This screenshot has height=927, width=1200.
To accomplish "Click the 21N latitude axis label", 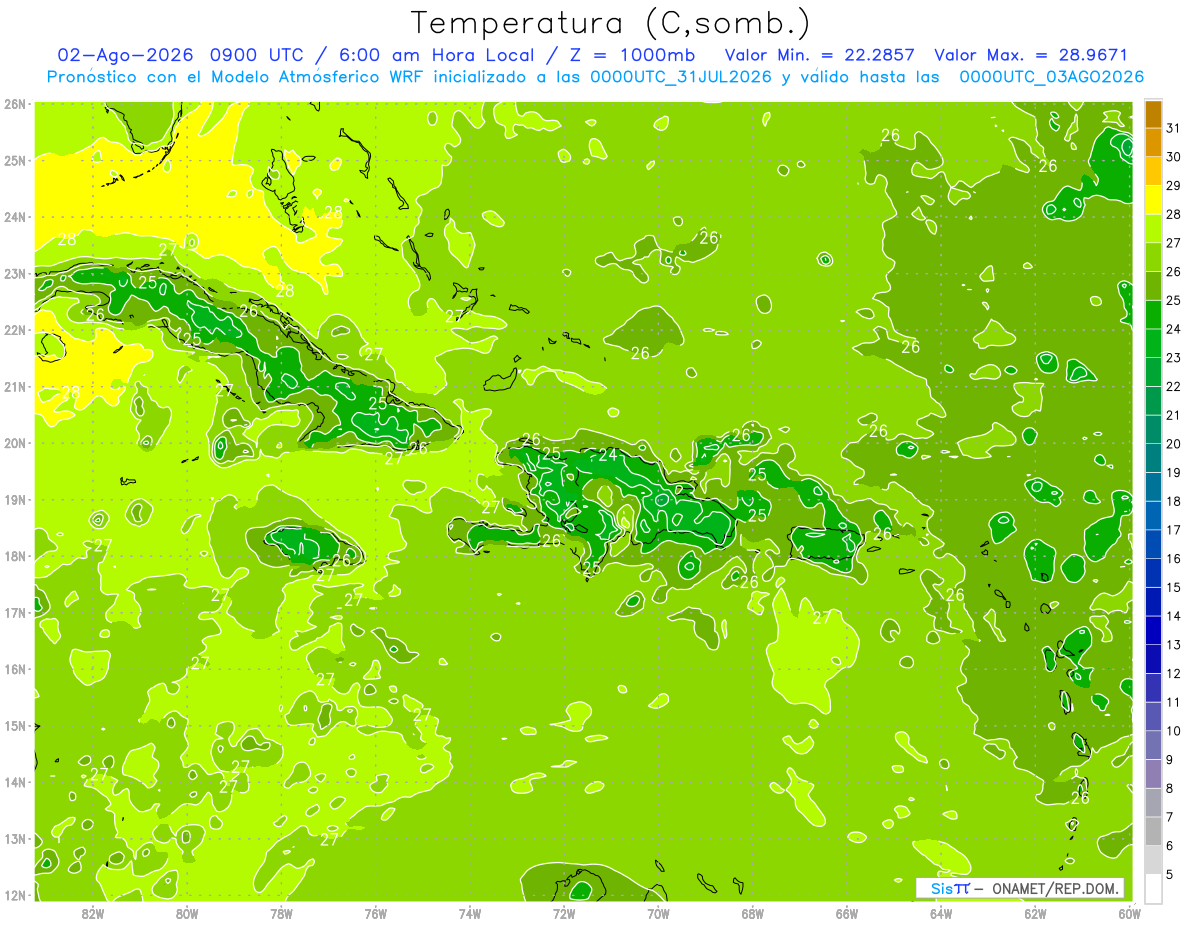I will (14, 386).
